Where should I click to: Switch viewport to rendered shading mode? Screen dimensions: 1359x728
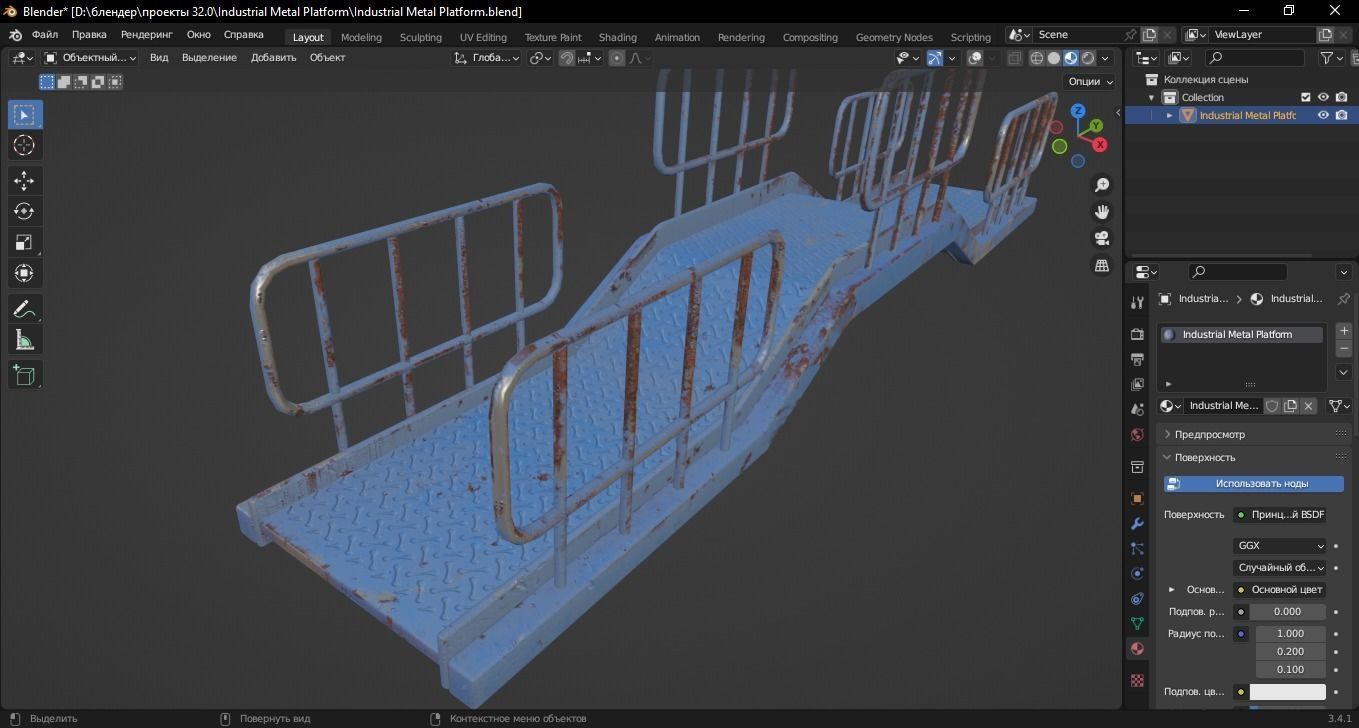coord(1087,57)
